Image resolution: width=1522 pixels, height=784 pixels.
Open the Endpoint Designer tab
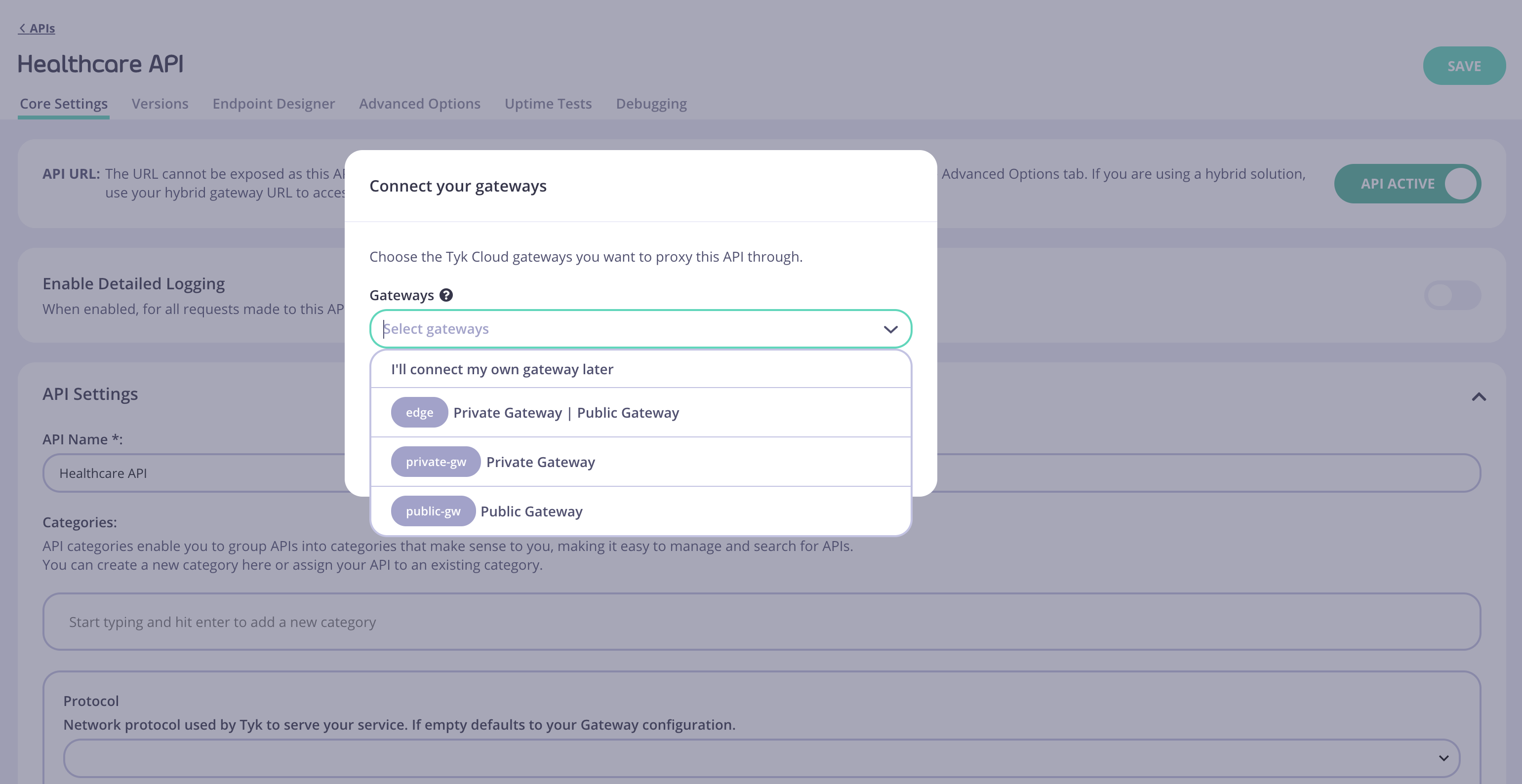click(274, 103)
